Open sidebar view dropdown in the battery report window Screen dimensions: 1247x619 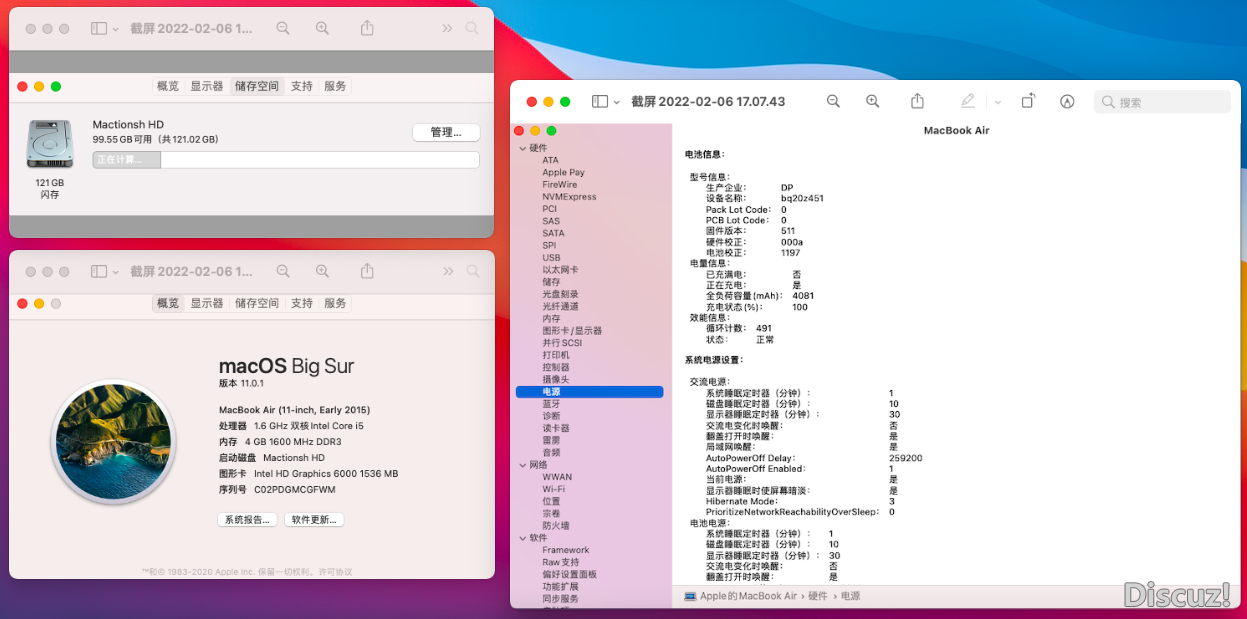pos(606,102)
